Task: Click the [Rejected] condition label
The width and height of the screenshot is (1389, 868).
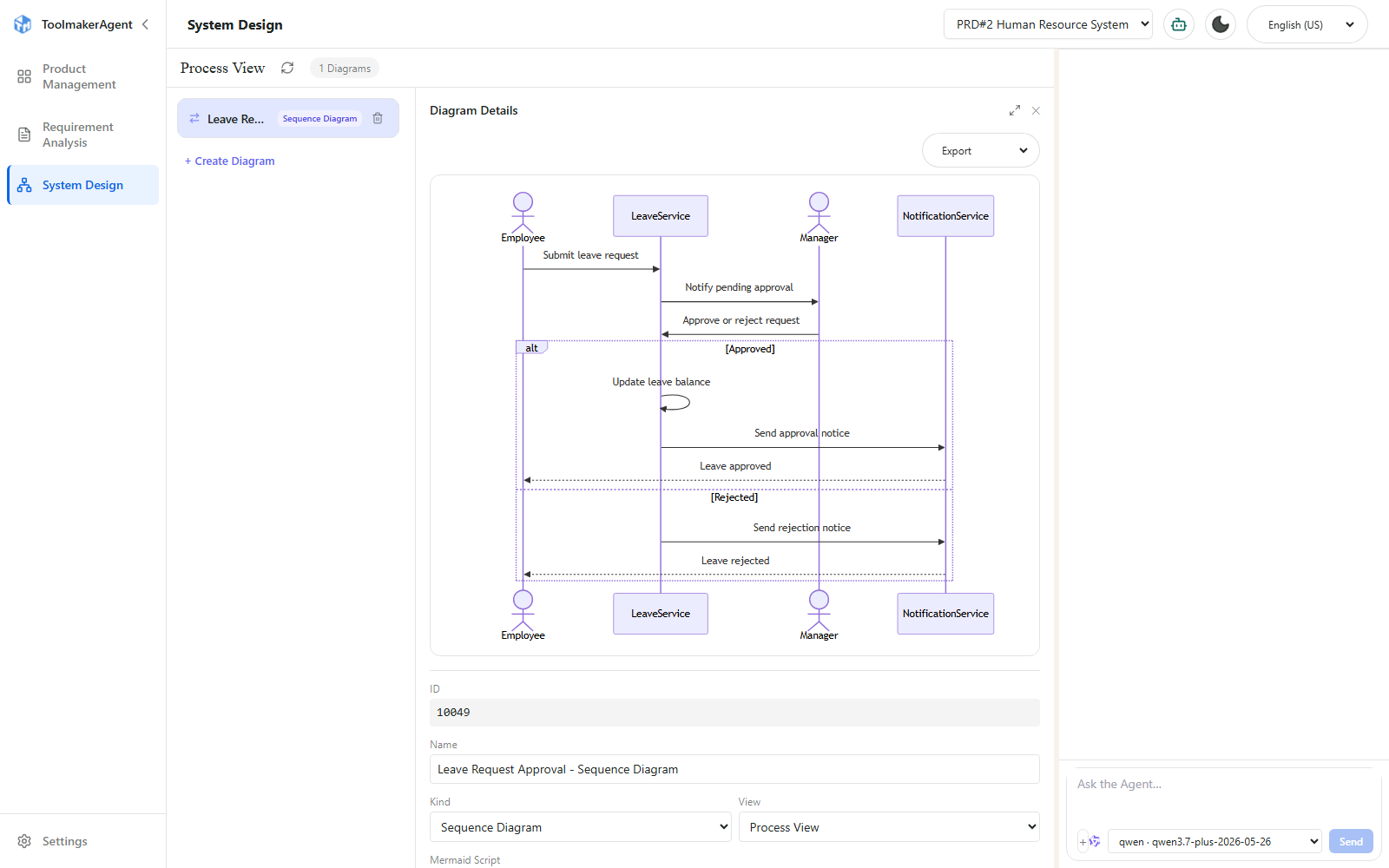Action: coord(734,497)
